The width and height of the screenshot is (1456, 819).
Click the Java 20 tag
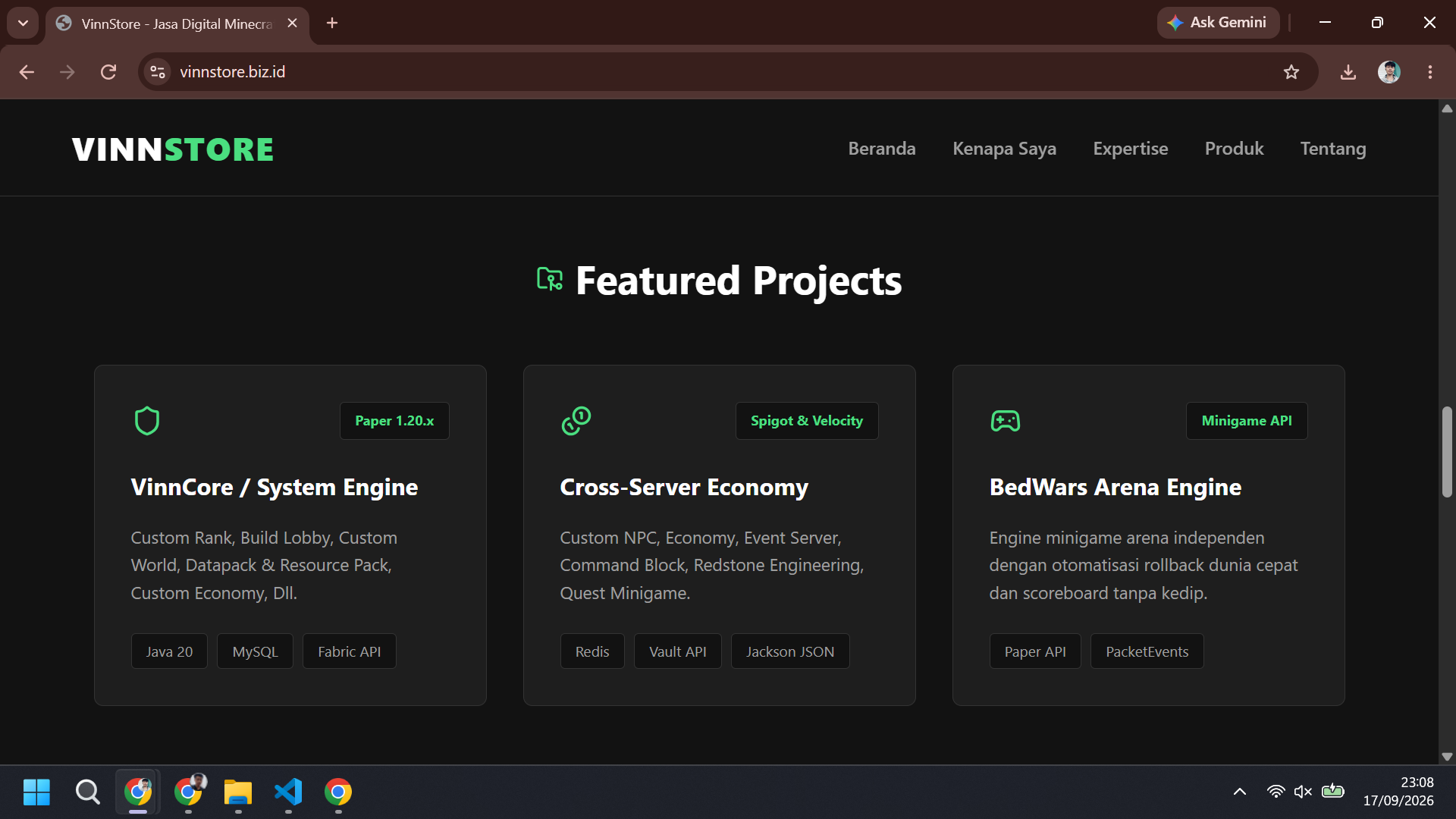169,651
